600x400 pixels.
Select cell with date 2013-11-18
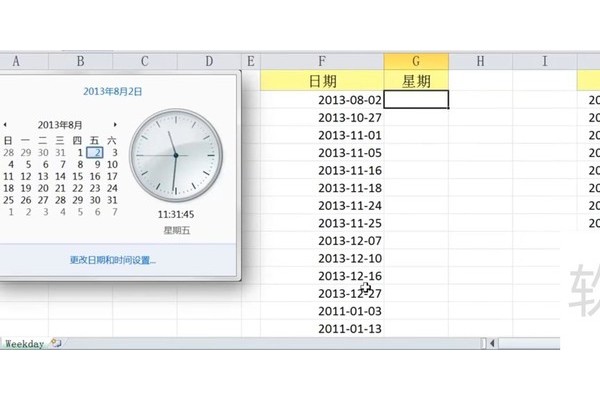coord(322,188)
